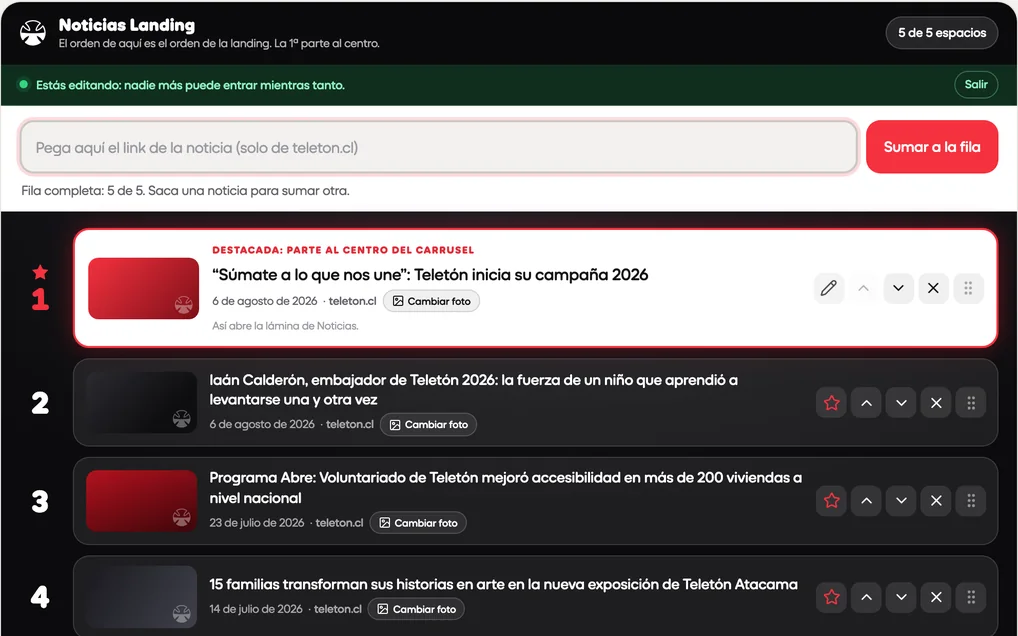
Task: Click 'Fila completa: 5 de 5' message
Action: (185, 191)
